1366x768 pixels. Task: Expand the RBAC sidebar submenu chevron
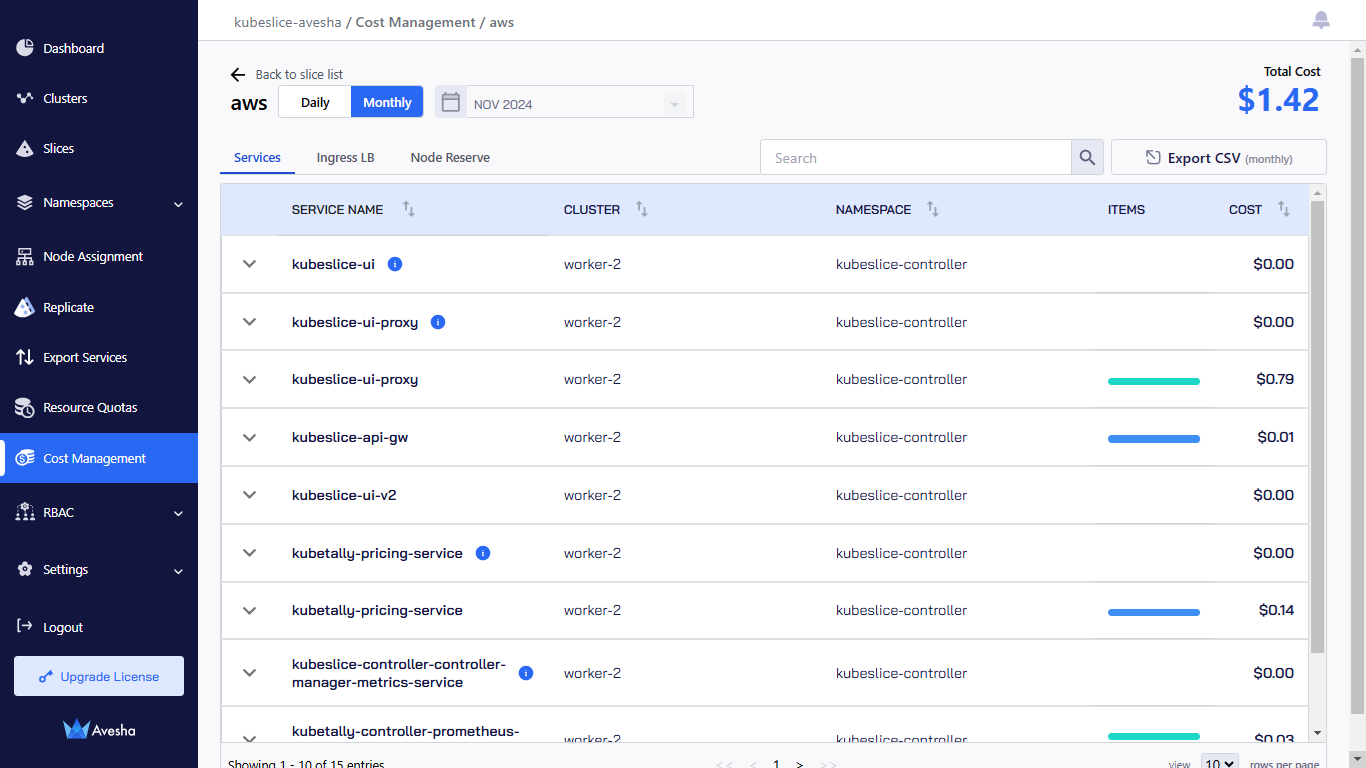[178, 514]
